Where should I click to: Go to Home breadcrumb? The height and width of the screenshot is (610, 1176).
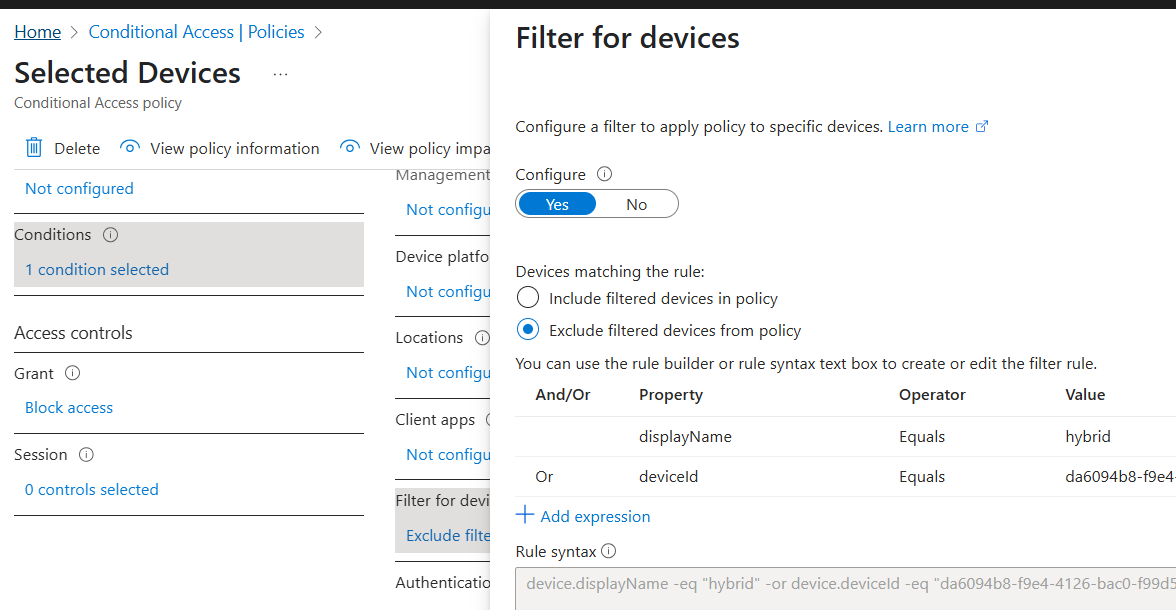coord(38,32)
